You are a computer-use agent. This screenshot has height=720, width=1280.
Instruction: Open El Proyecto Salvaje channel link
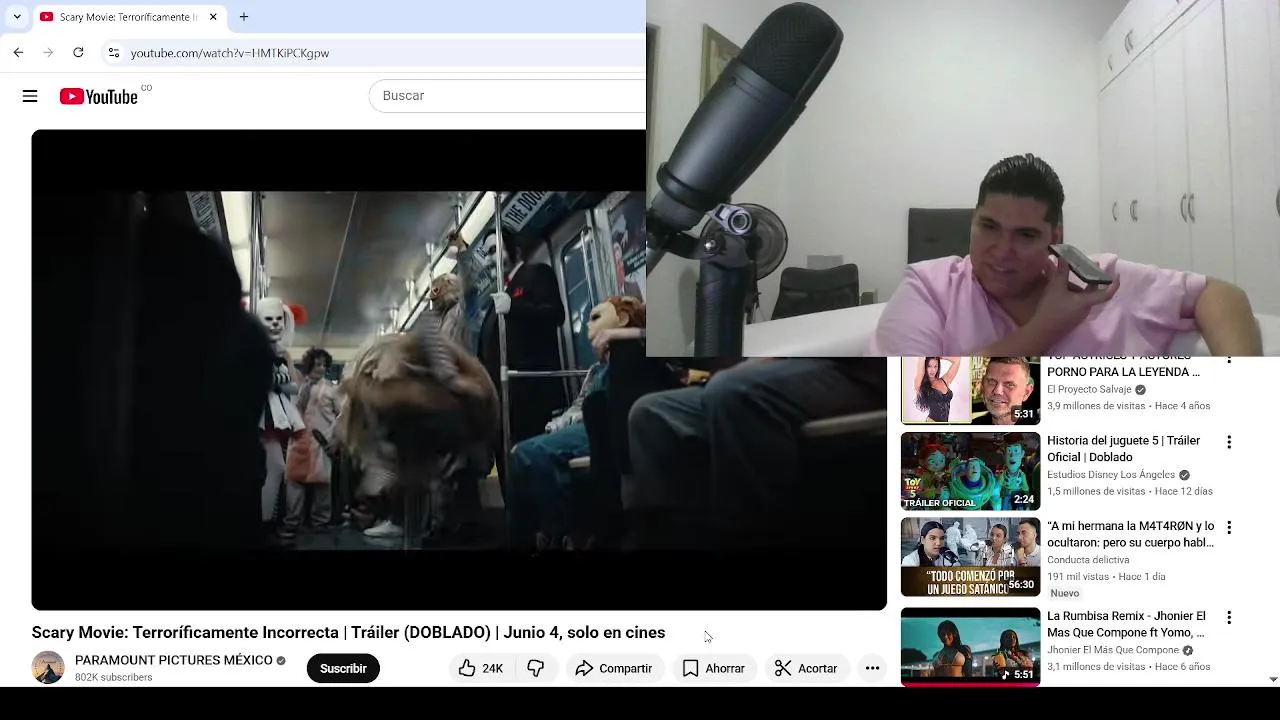[x=1089, y=389]
